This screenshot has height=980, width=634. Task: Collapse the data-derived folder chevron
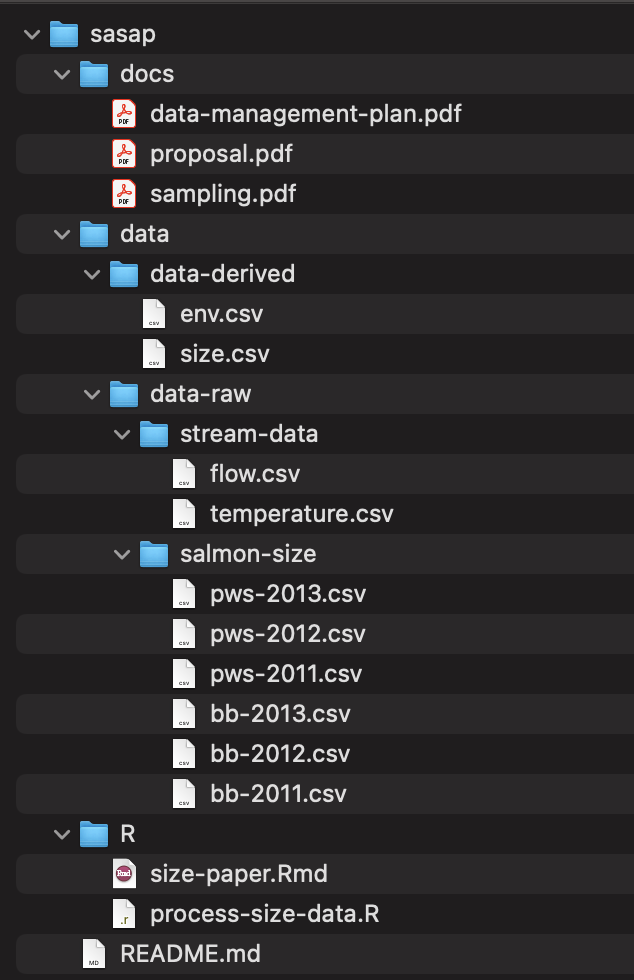pos(92,275)
